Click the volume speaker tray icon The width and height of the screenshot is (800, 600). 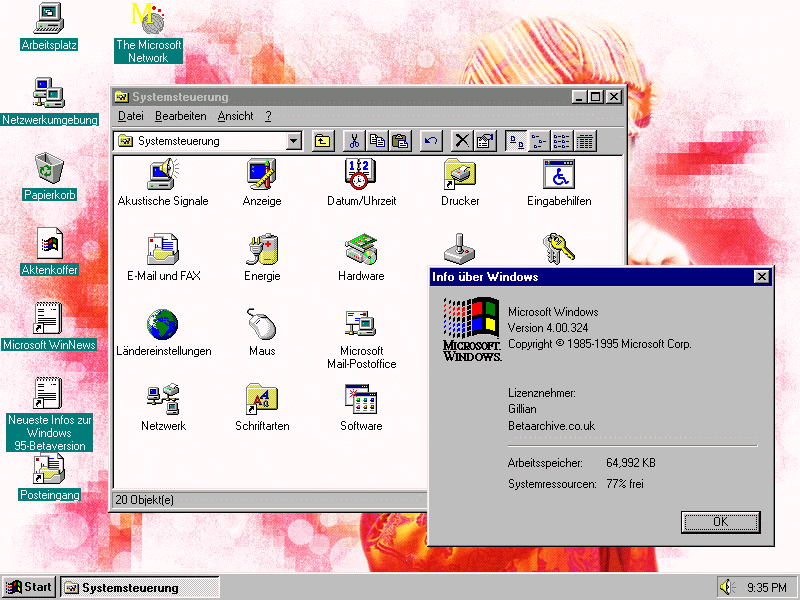726,587
